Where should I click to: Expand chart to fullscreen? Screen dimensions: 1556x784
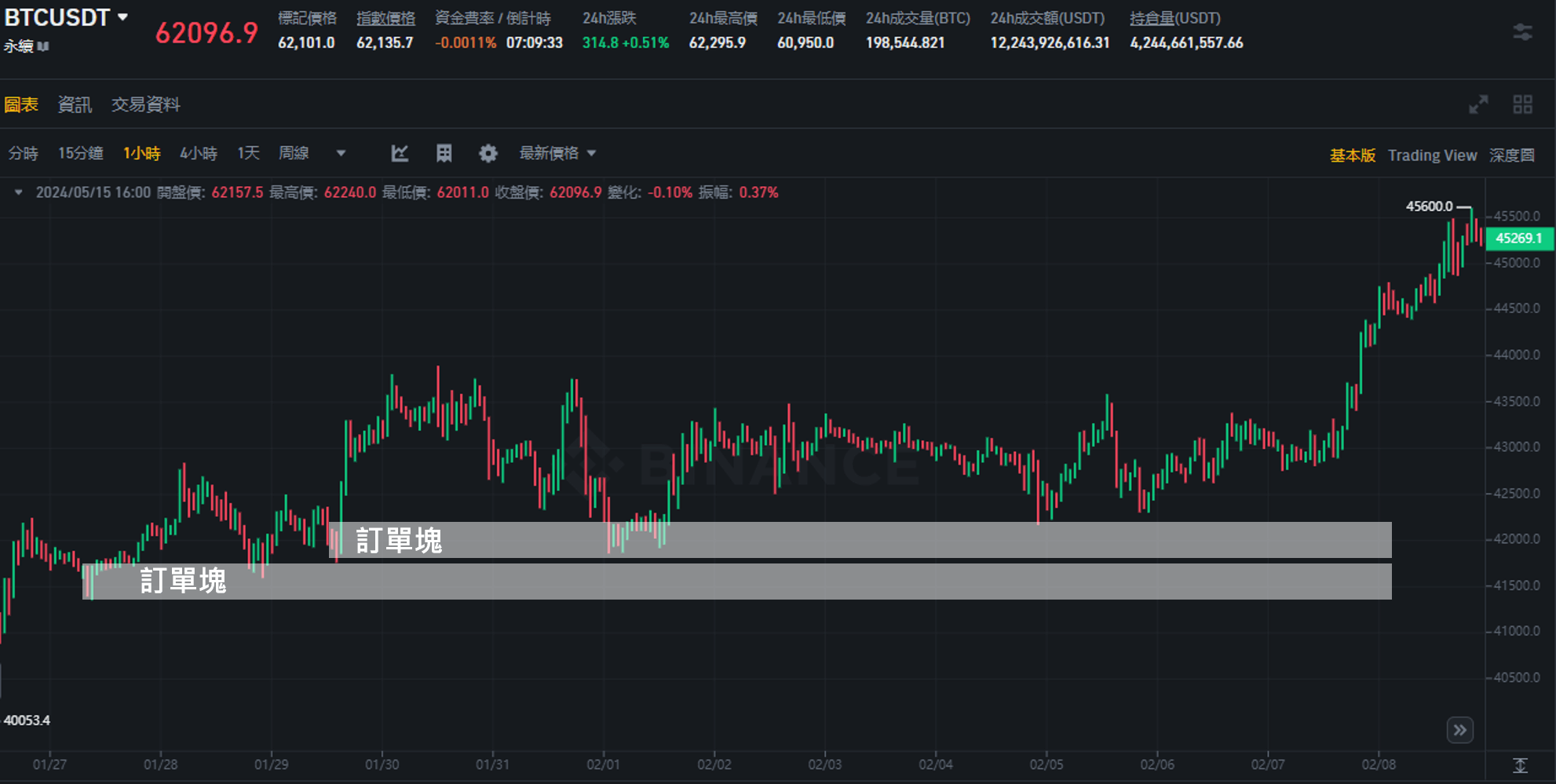tap(1478, 104)
